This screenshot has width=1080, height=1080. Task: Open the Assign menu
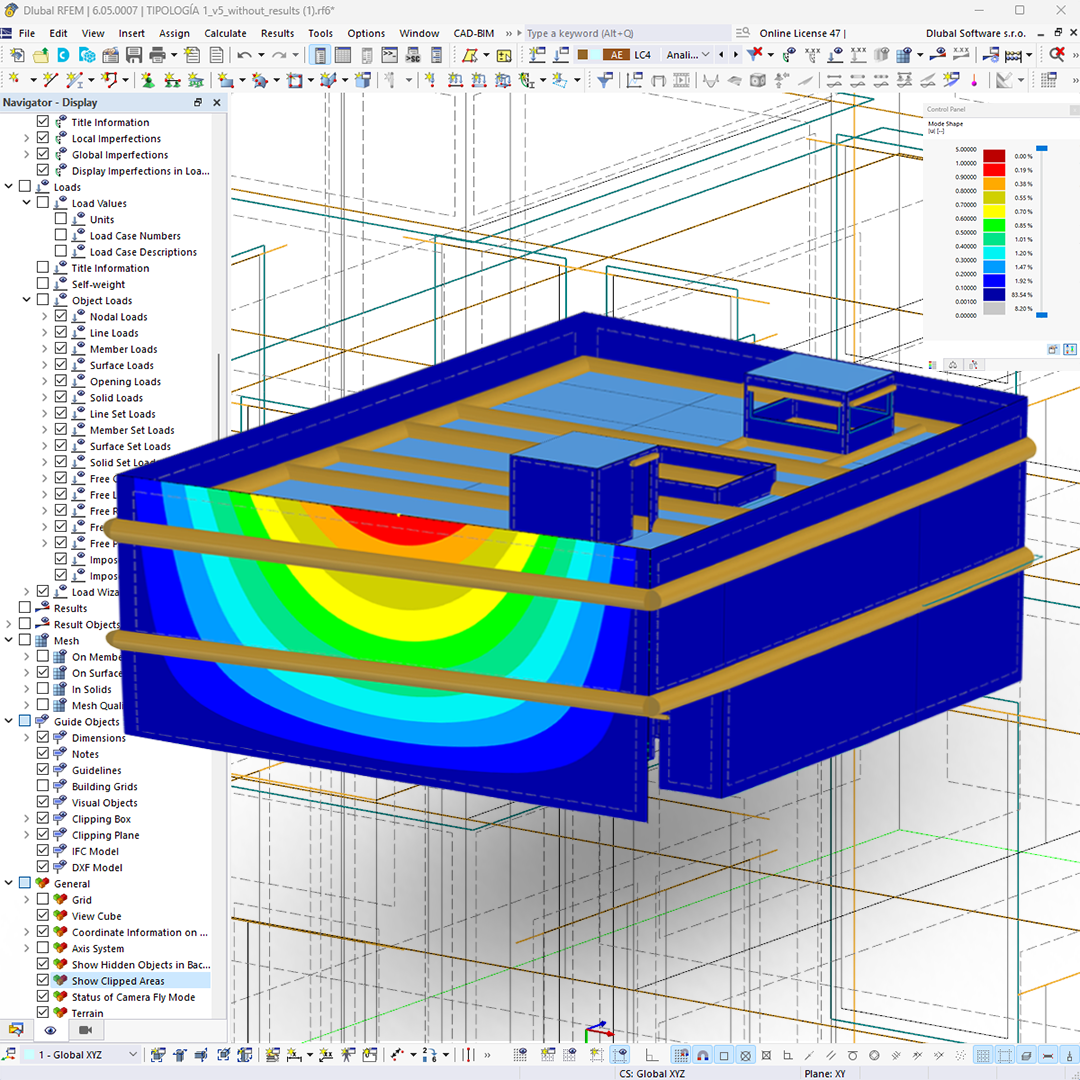click(174, 33)
